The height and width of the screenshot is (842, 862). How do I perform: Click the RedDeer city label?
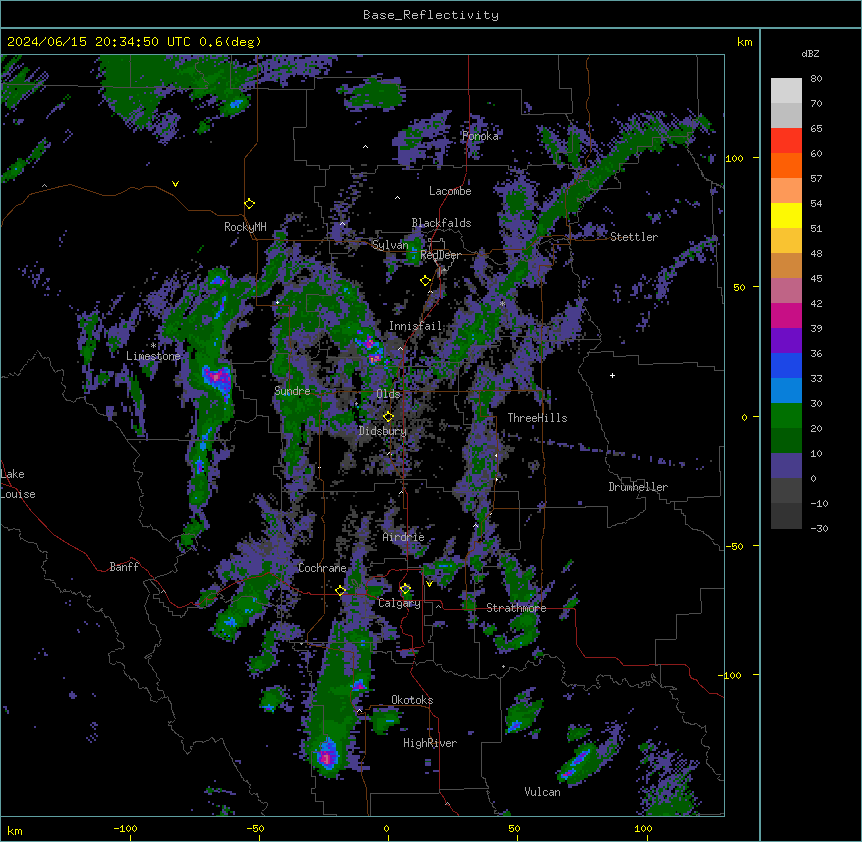click(440, 255)
